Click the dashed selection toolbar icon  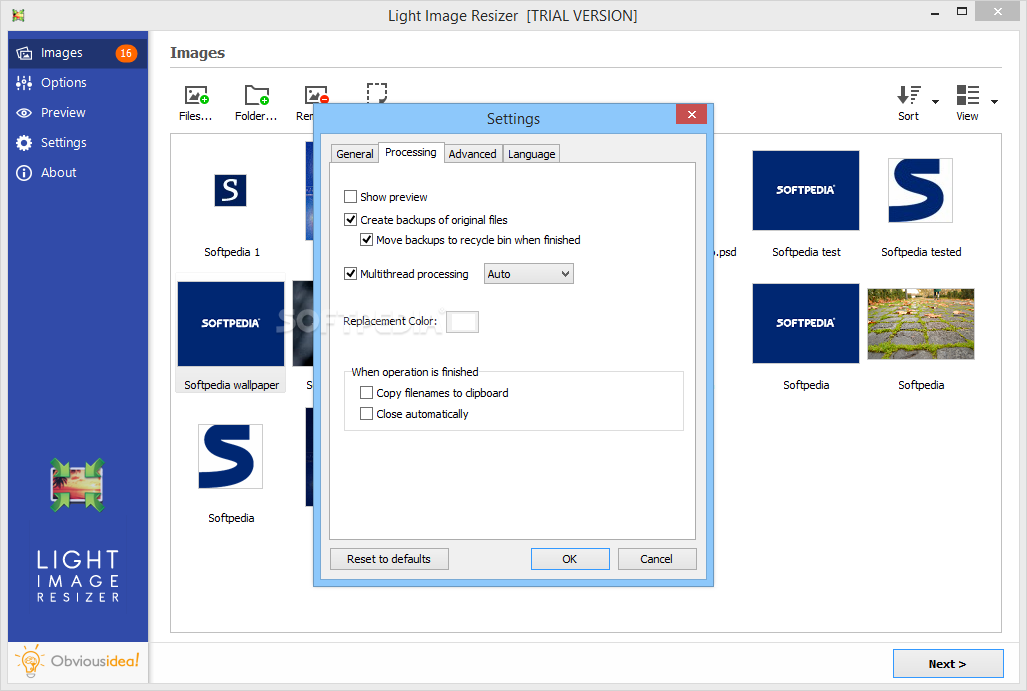(377, 92)
